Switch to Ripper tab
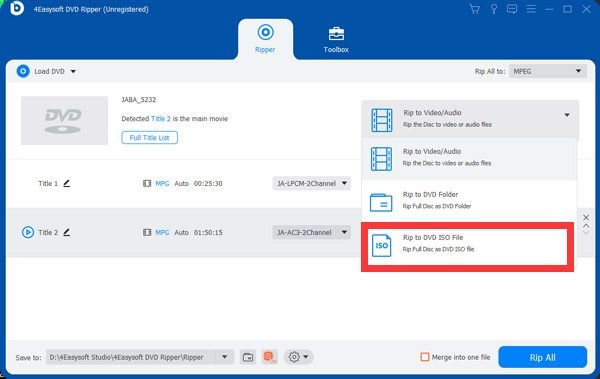 click(265, 39)
